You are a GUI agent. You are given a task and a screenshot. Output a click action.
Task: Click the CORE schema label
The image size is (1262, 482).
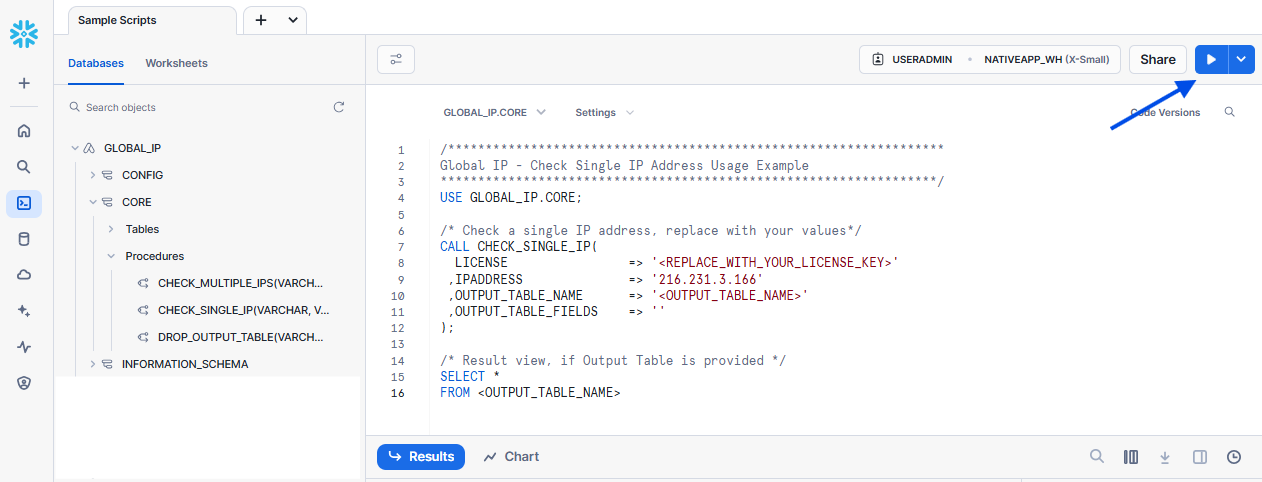tap(137, 202)
